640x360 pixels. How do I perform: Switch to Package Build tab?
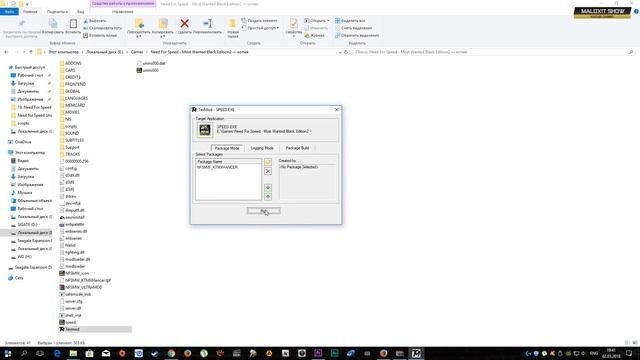pos(297,148)
